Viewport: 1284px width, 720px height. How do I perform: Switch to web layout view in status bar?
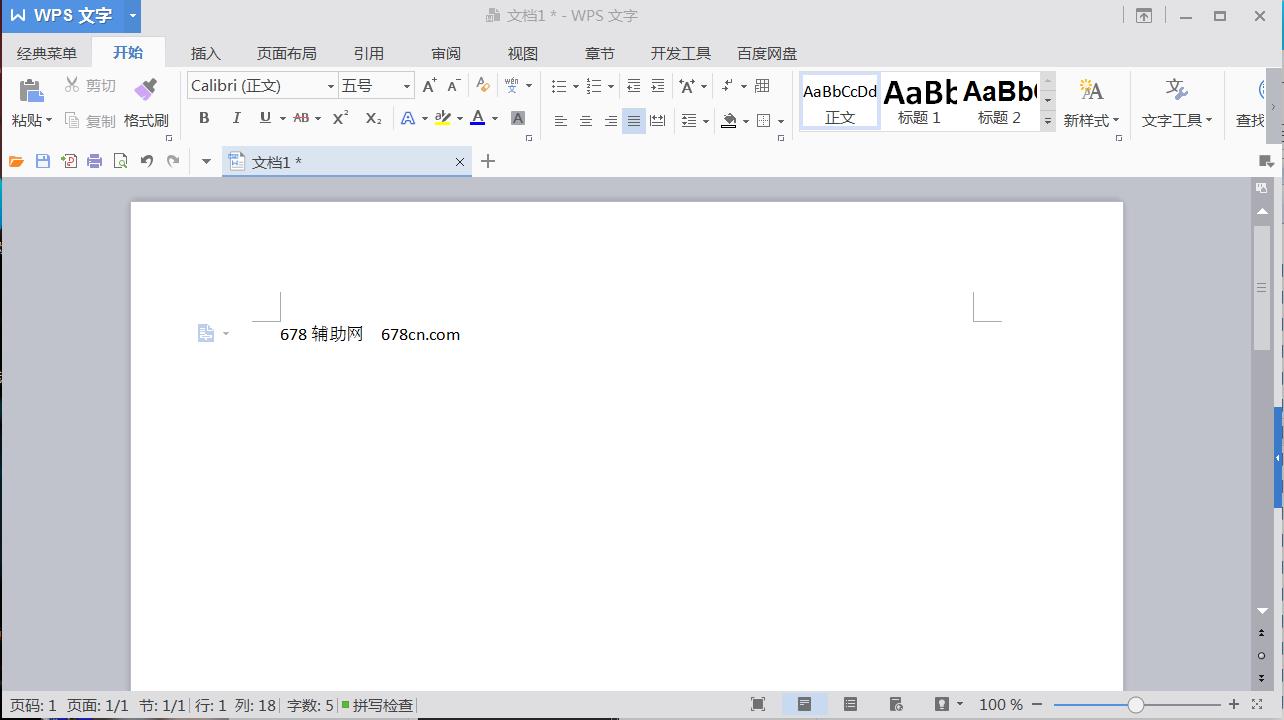tap(896, 705)
